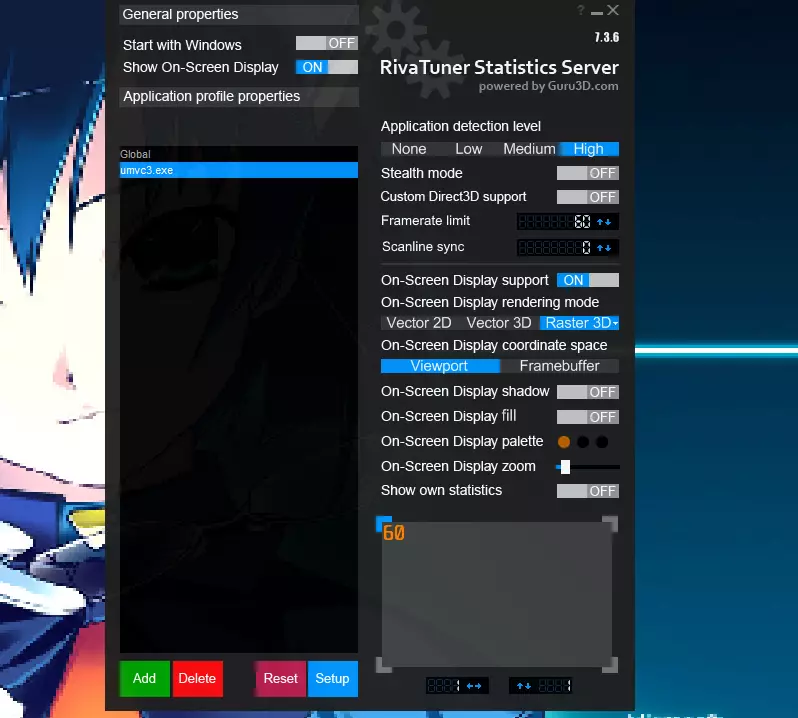Click the powered by Guru3D.com text
Screen dimensions: 798x718
point(549,87)
